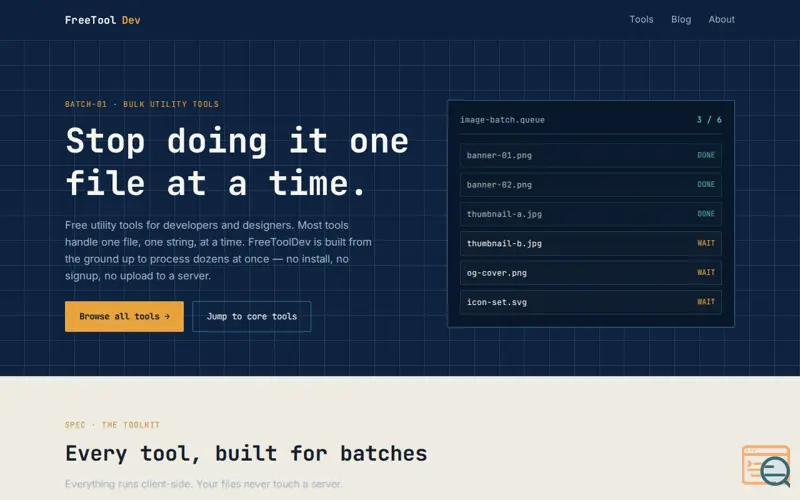
Task: Select the icon-set.svg queue row
Action: click(590, 302)
